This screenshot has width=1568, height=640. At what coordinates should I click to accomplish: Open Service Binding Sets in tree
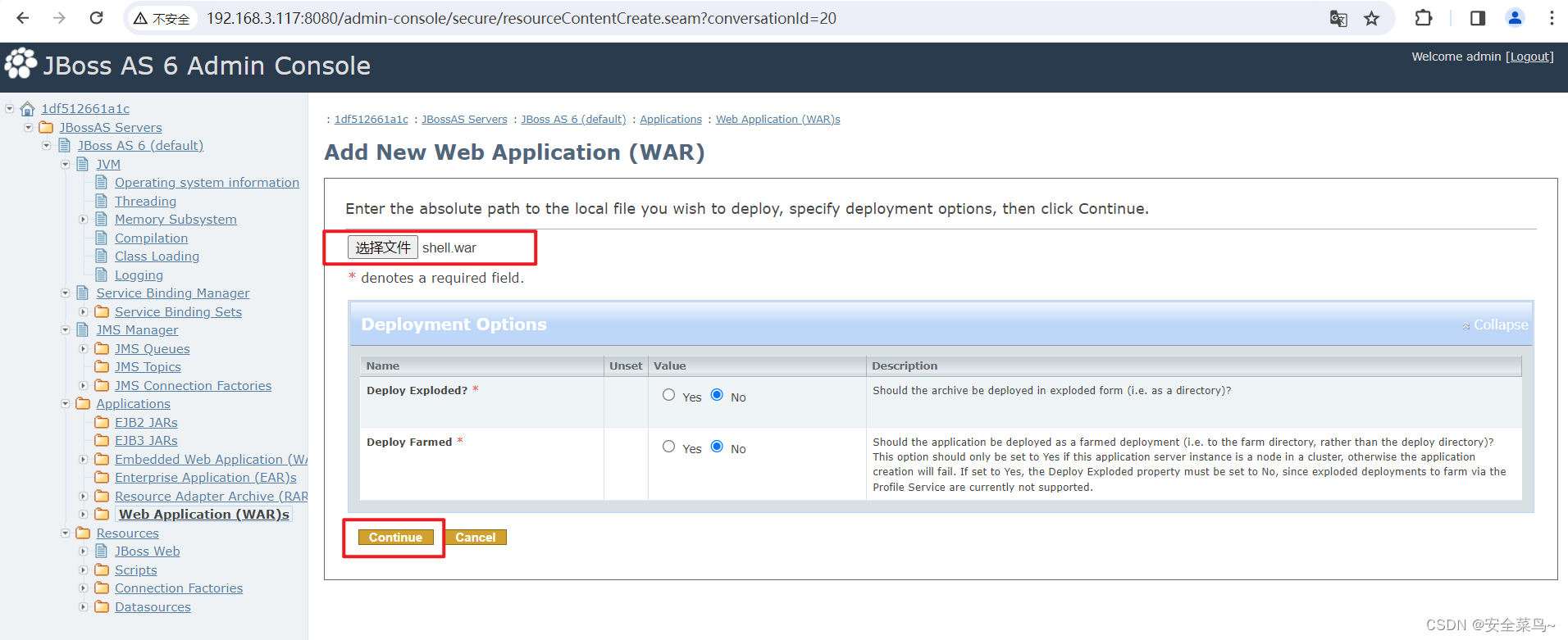(x=178, y=311)
